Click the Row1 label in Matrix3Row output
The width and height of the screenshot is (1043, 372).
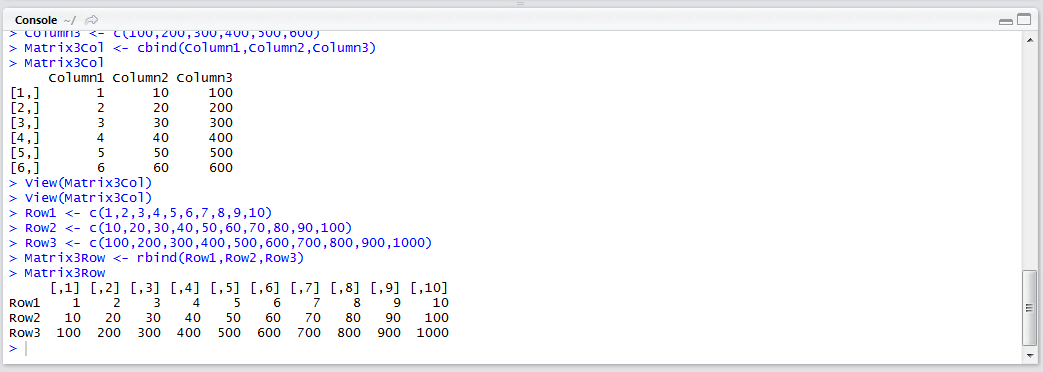(x=25, y=303)
